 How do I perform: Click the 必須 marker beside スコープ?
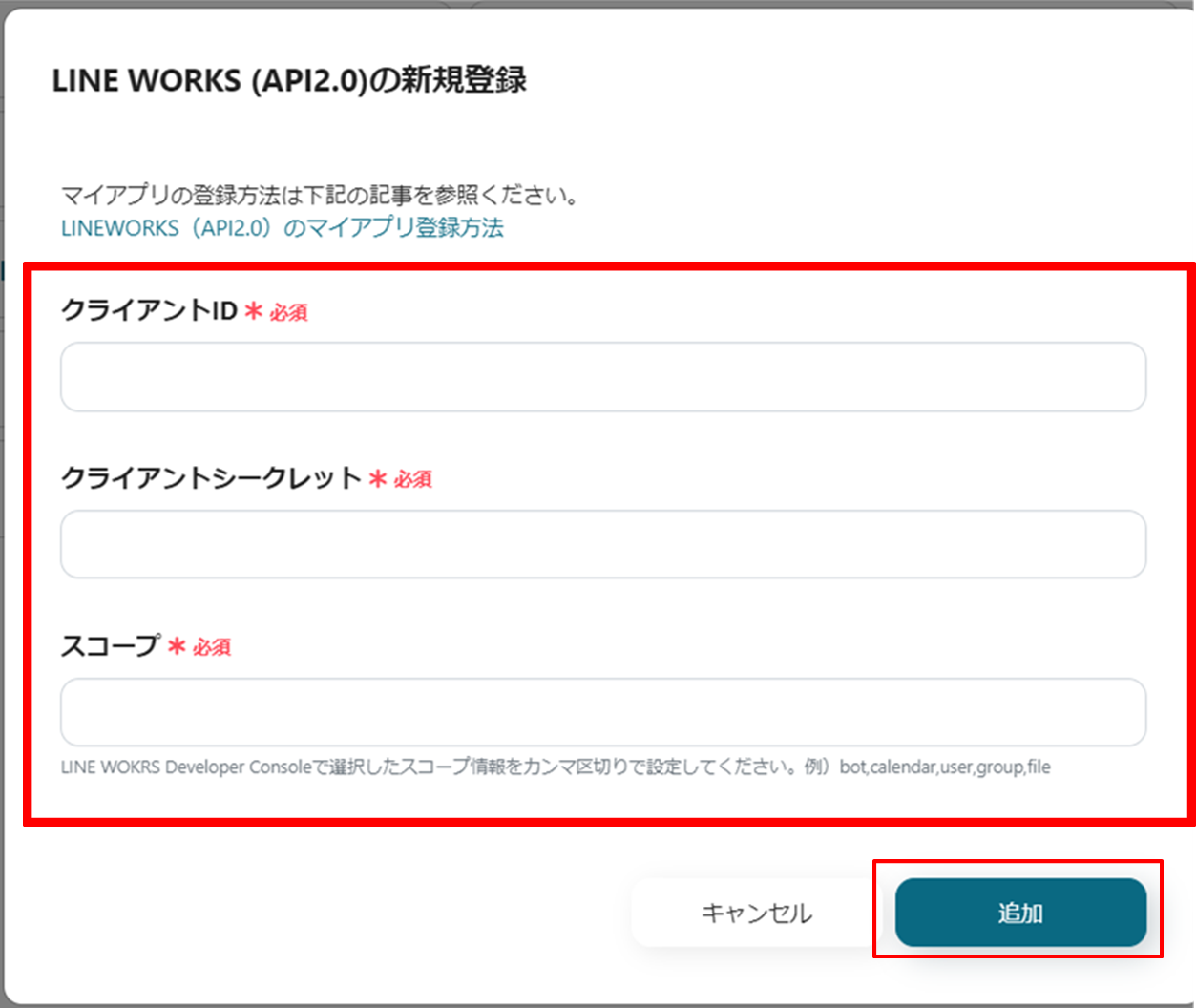click(209, 648)
